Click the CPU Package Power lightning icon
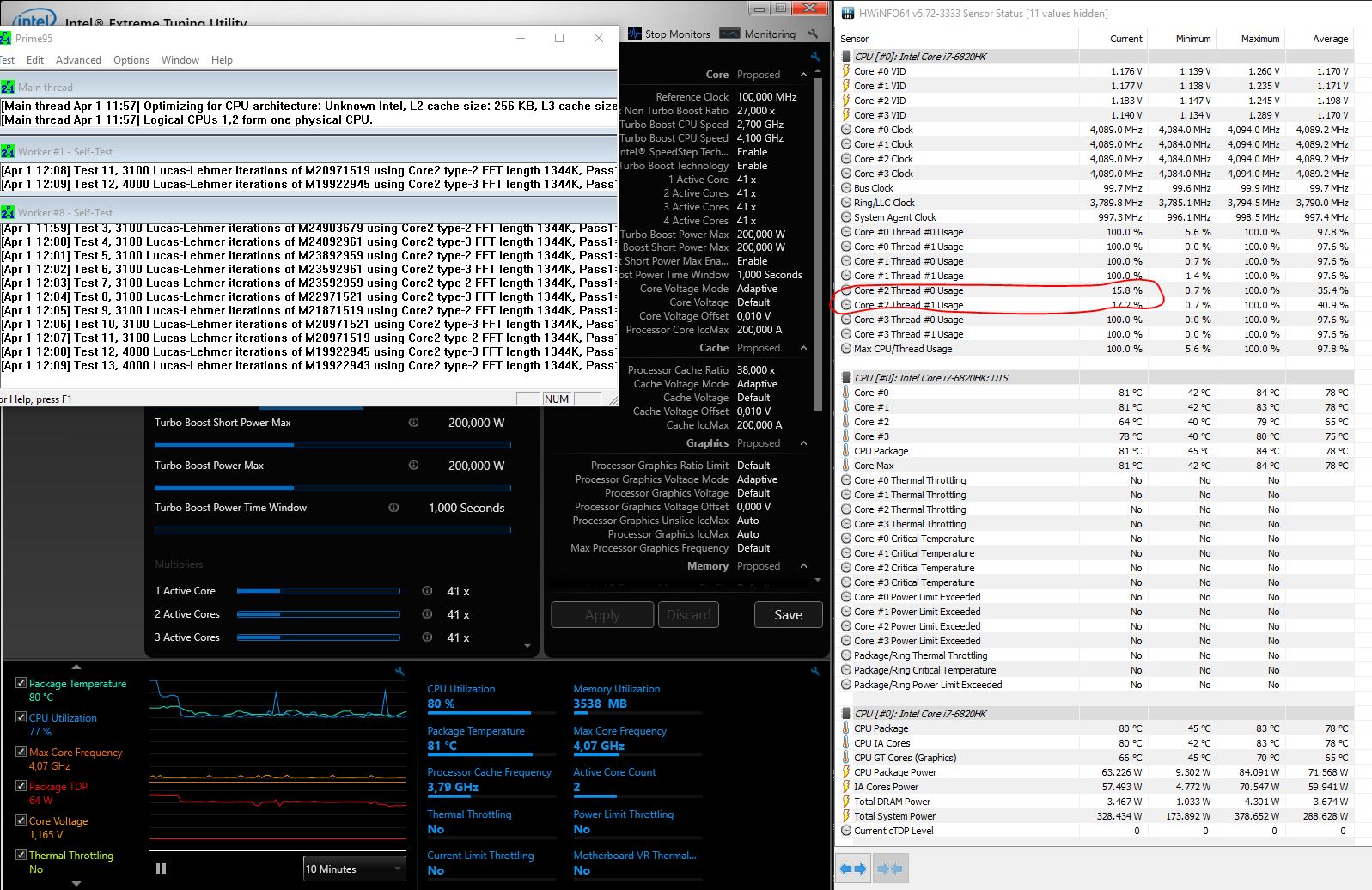Screen dimensions: 1372x890 (846, 772)
